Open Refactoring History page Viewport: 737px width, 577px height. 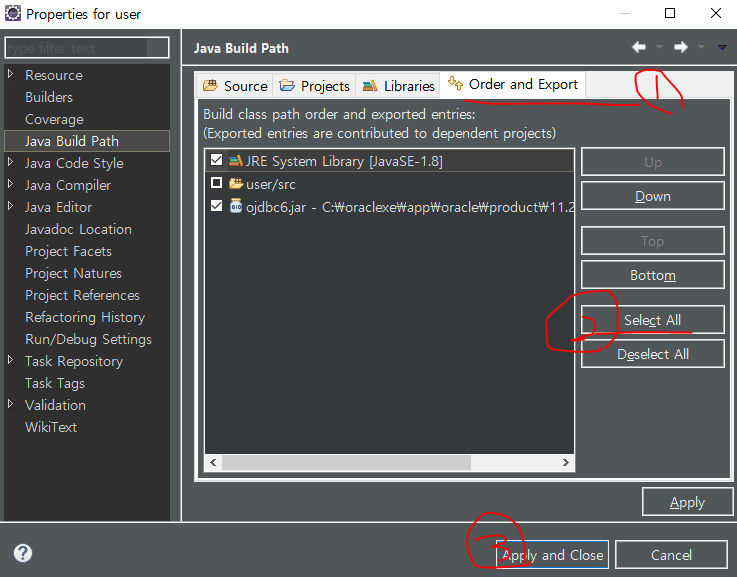click(x=85, y=317)
